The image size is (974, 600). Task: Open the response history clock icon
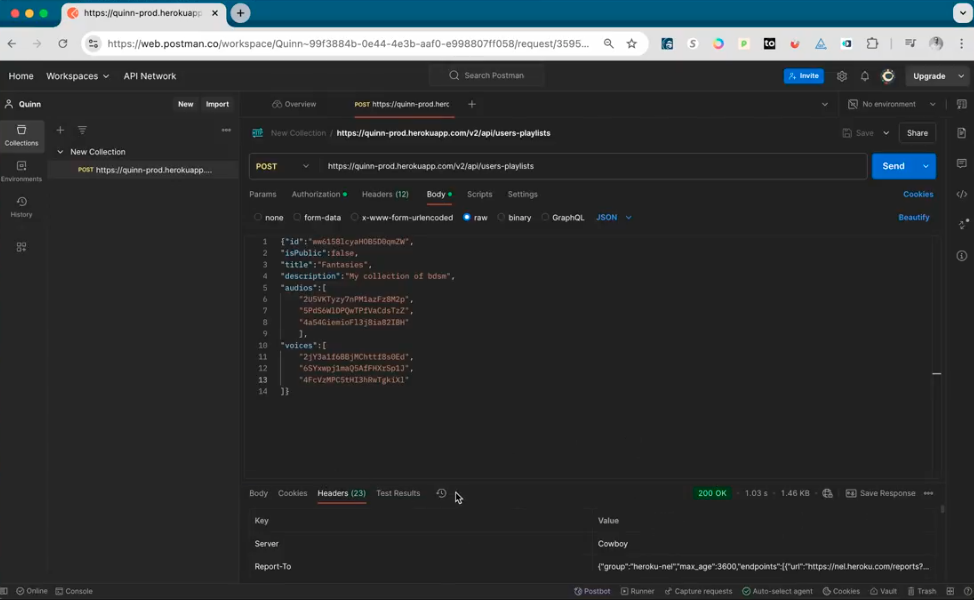pyautogui.click(x=441, y=493)
